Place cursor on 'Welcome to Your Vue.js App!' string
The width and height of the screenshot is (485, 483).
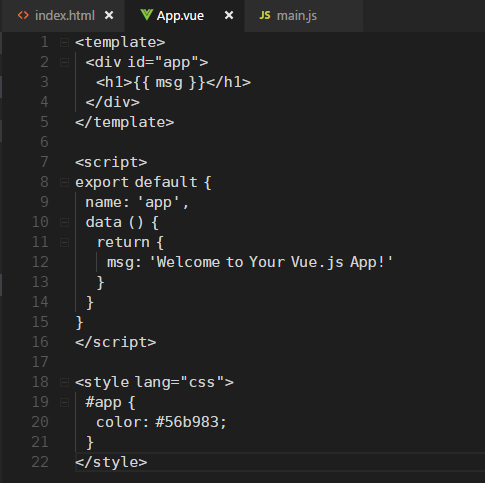(271, 262)
